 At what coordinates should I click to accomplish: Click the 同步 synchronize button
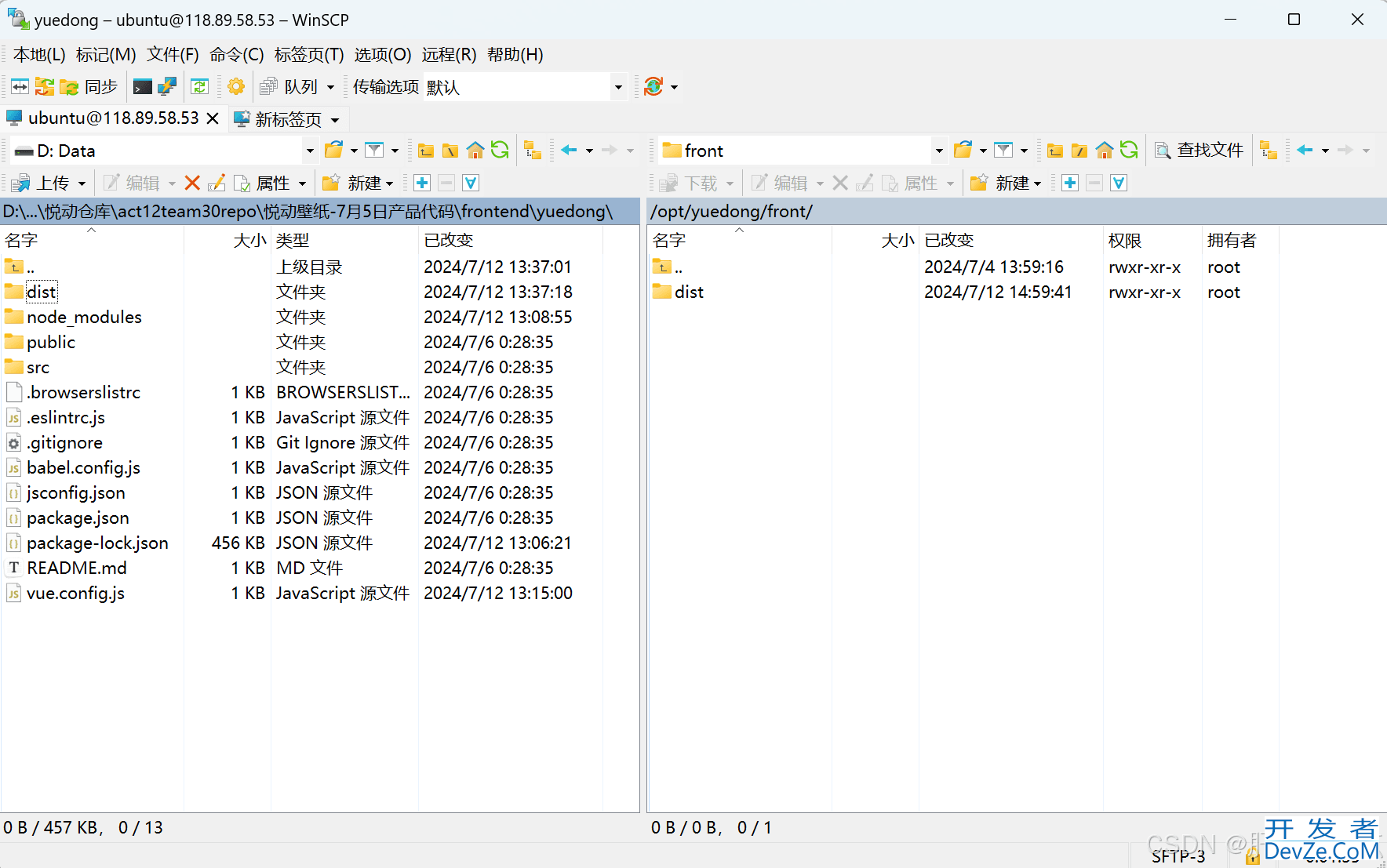(89, 86)
